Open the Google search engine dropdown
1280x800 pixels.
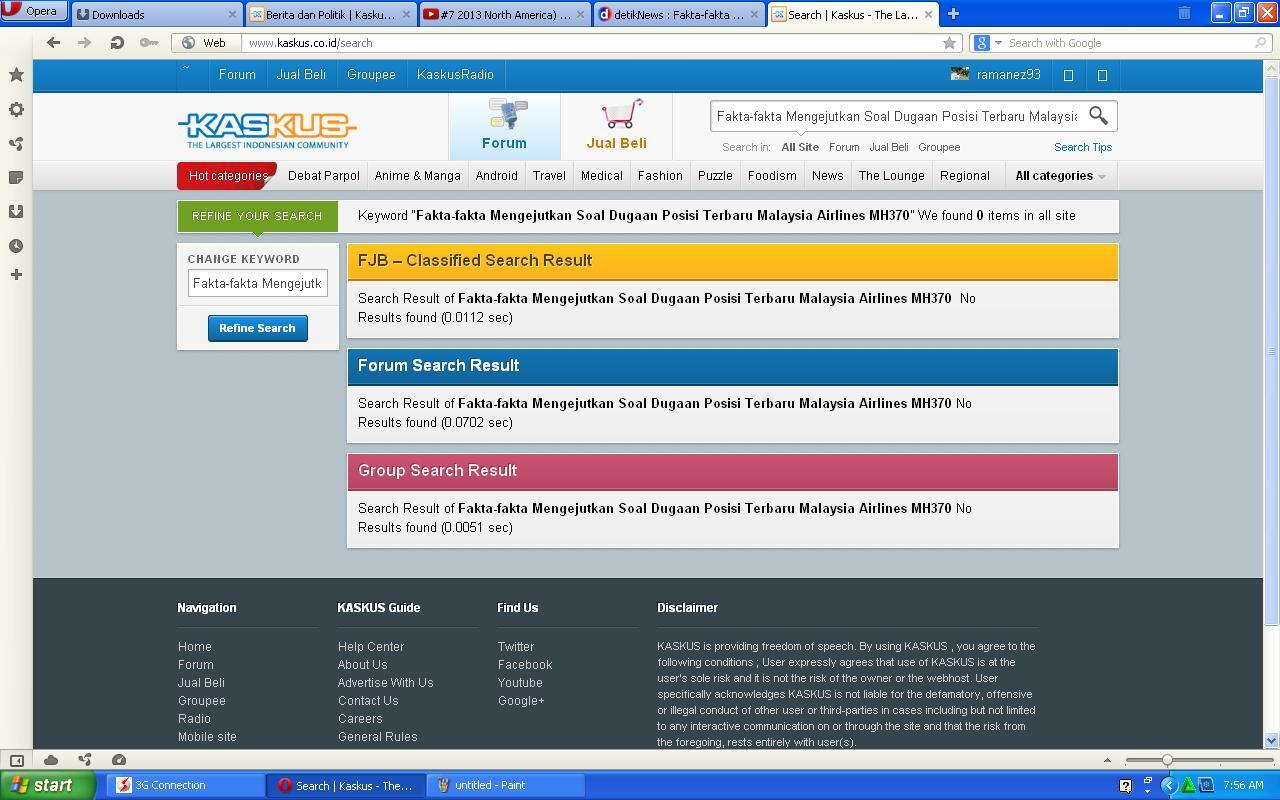tap(988, 43)
